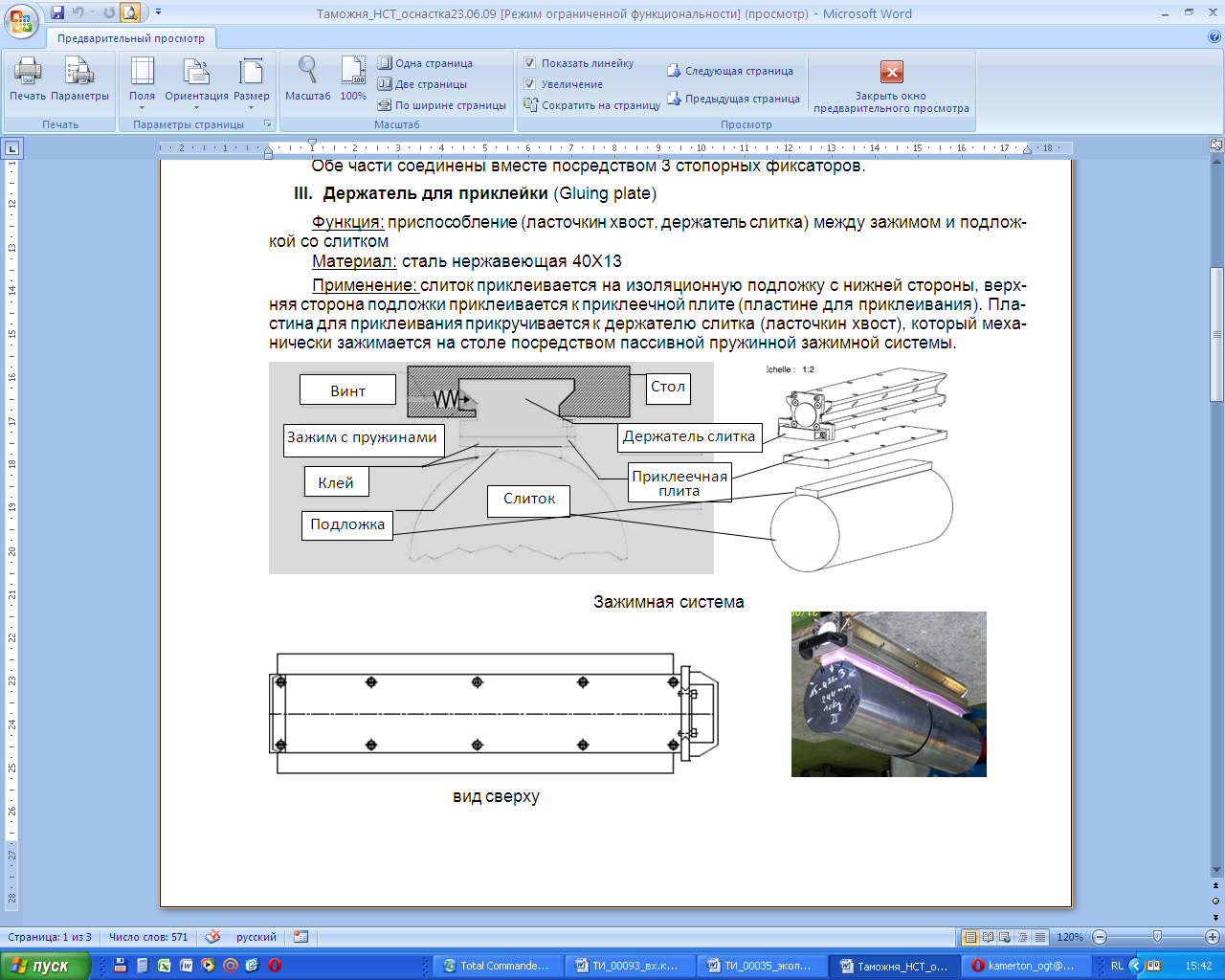Viewport: 1225px width, 980px height.
Task: Toggle the Print Preview quick access icon
Action: point(130,13)
